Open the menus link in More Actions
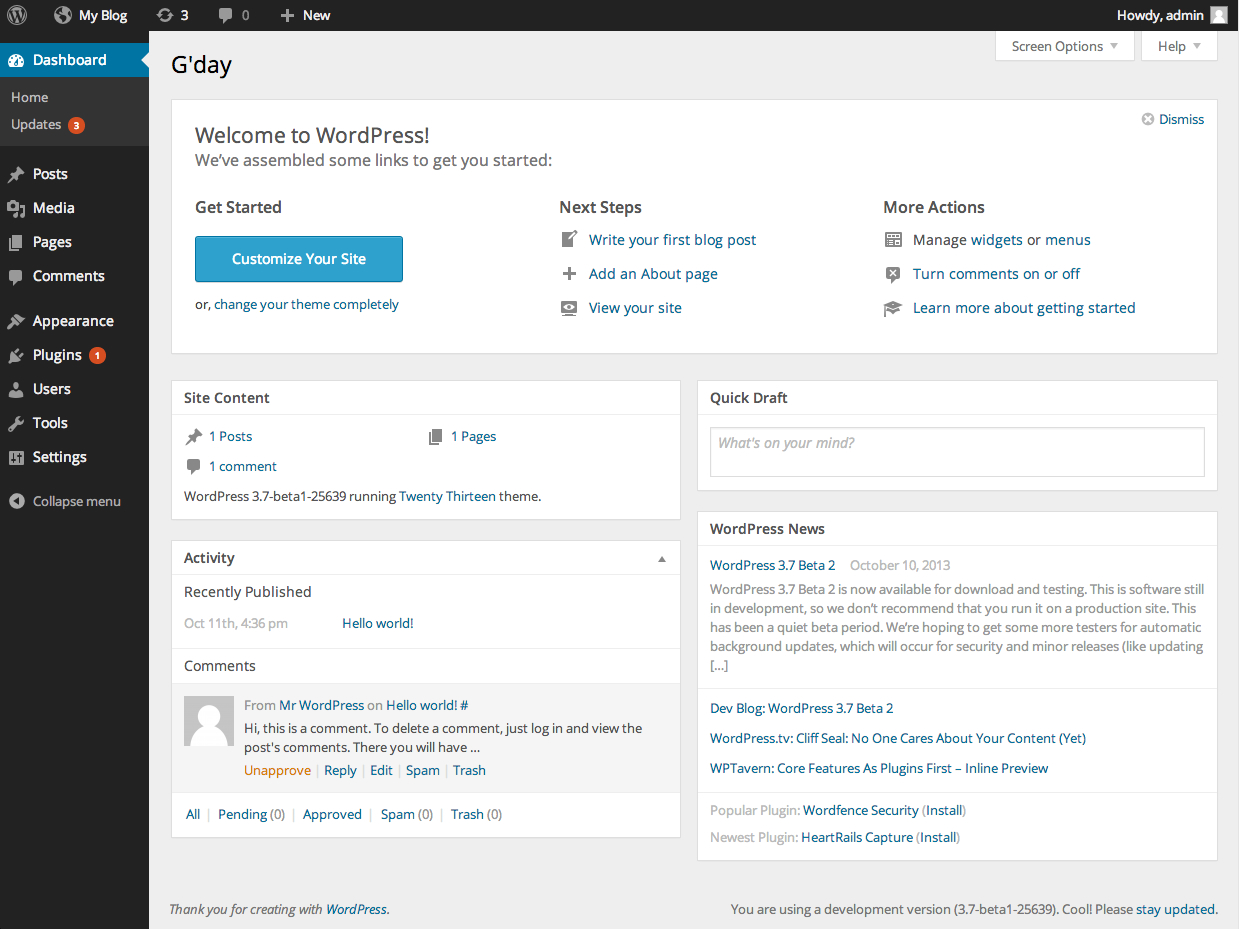Image resolution: width=1239 pixels, height=929 pixels. click(x=1068, y=240)
